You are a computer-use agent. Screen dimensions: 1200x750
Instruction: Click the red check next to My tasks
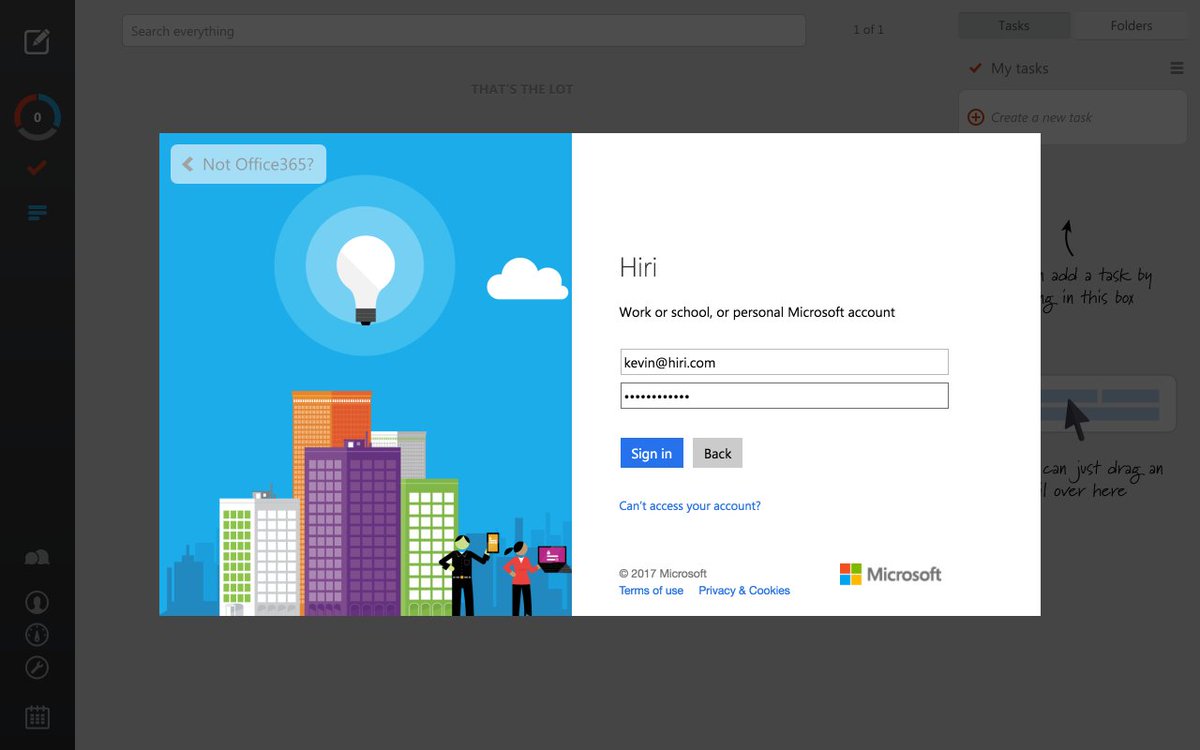(975, 68)
